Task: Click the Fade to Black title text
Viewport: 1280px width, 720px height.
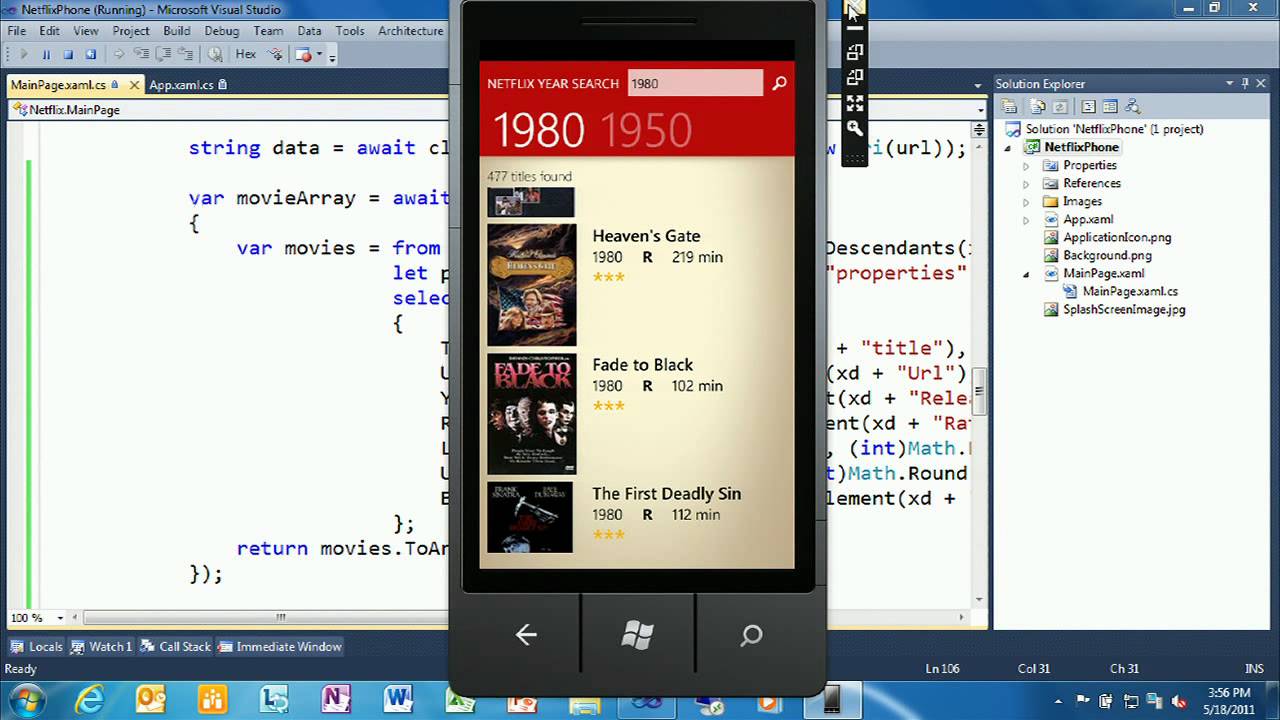Action: point(642,365)
